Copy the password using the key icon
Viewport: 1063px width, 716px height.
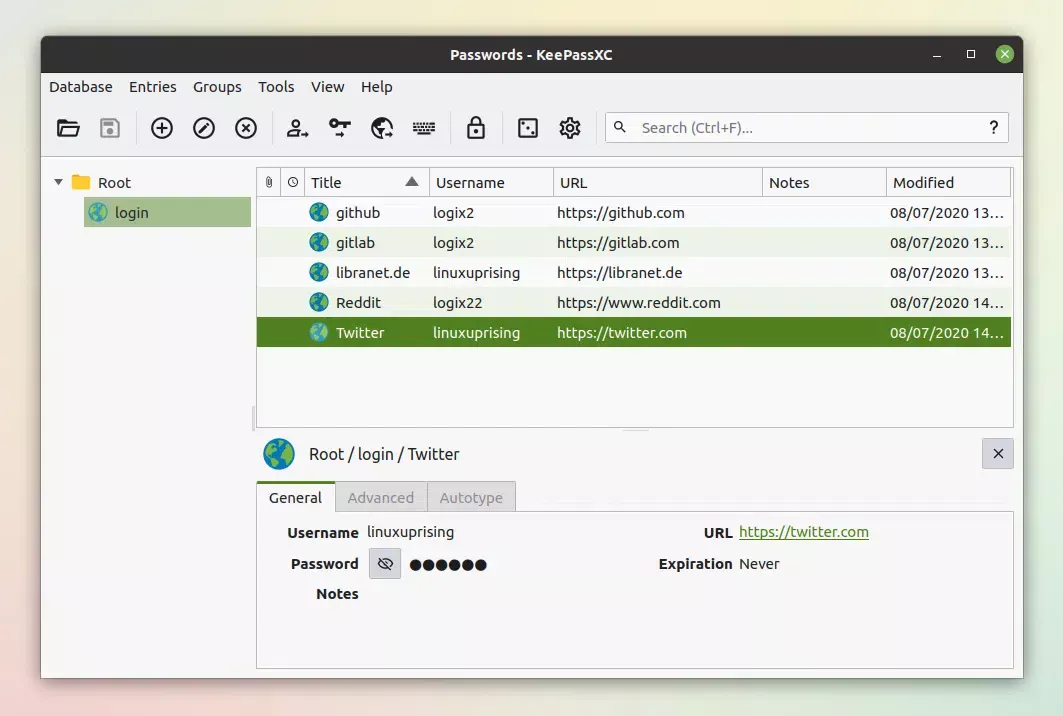coord(339,128)
